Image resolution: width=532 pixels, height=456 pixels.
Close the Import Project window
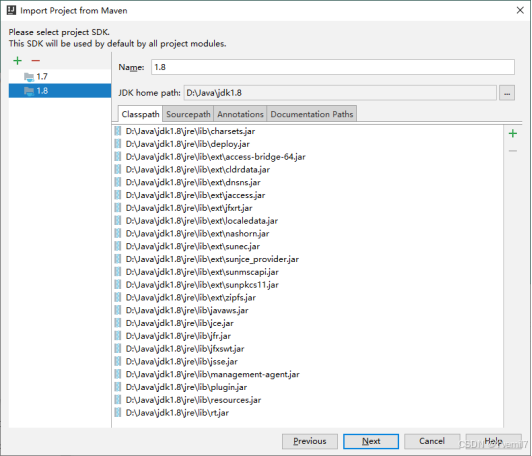click(x=520, y=11)
